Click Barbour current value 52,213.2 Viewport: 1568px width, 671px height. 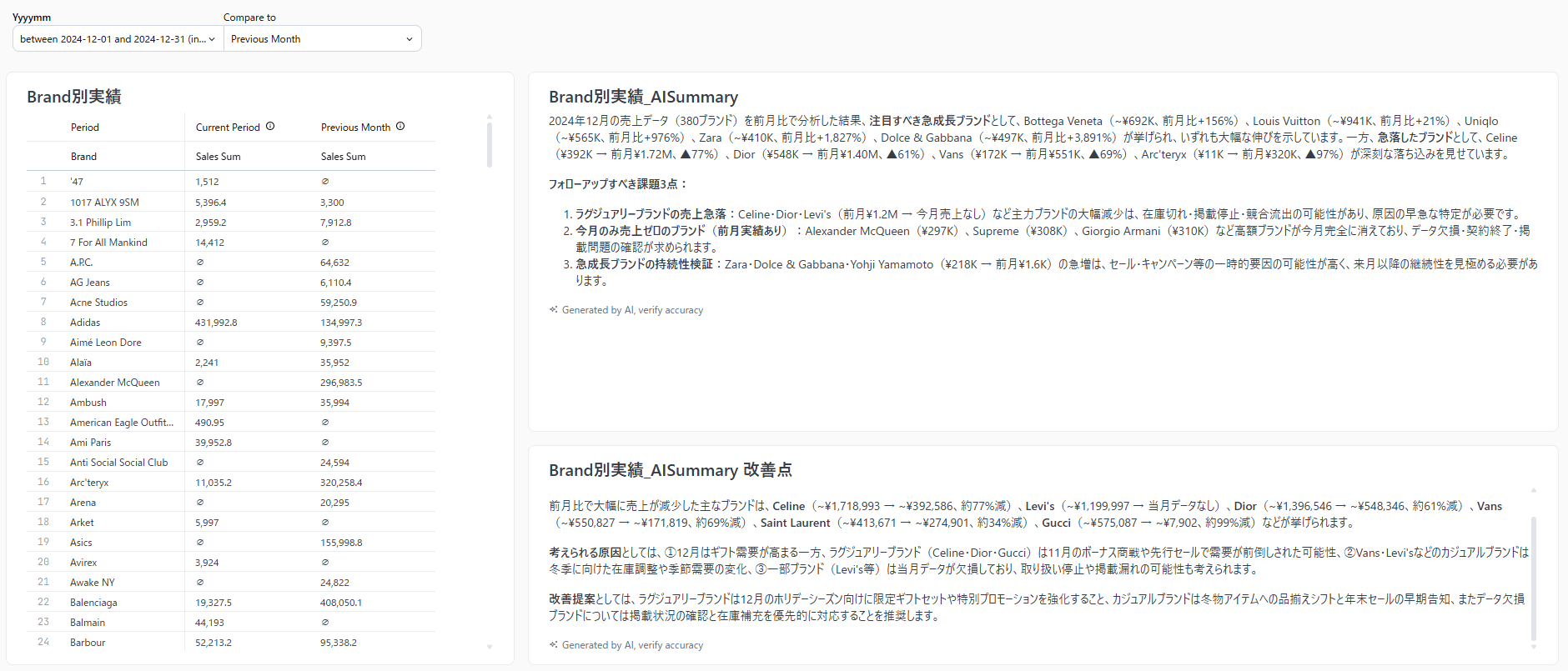click(x=214, y=643)
